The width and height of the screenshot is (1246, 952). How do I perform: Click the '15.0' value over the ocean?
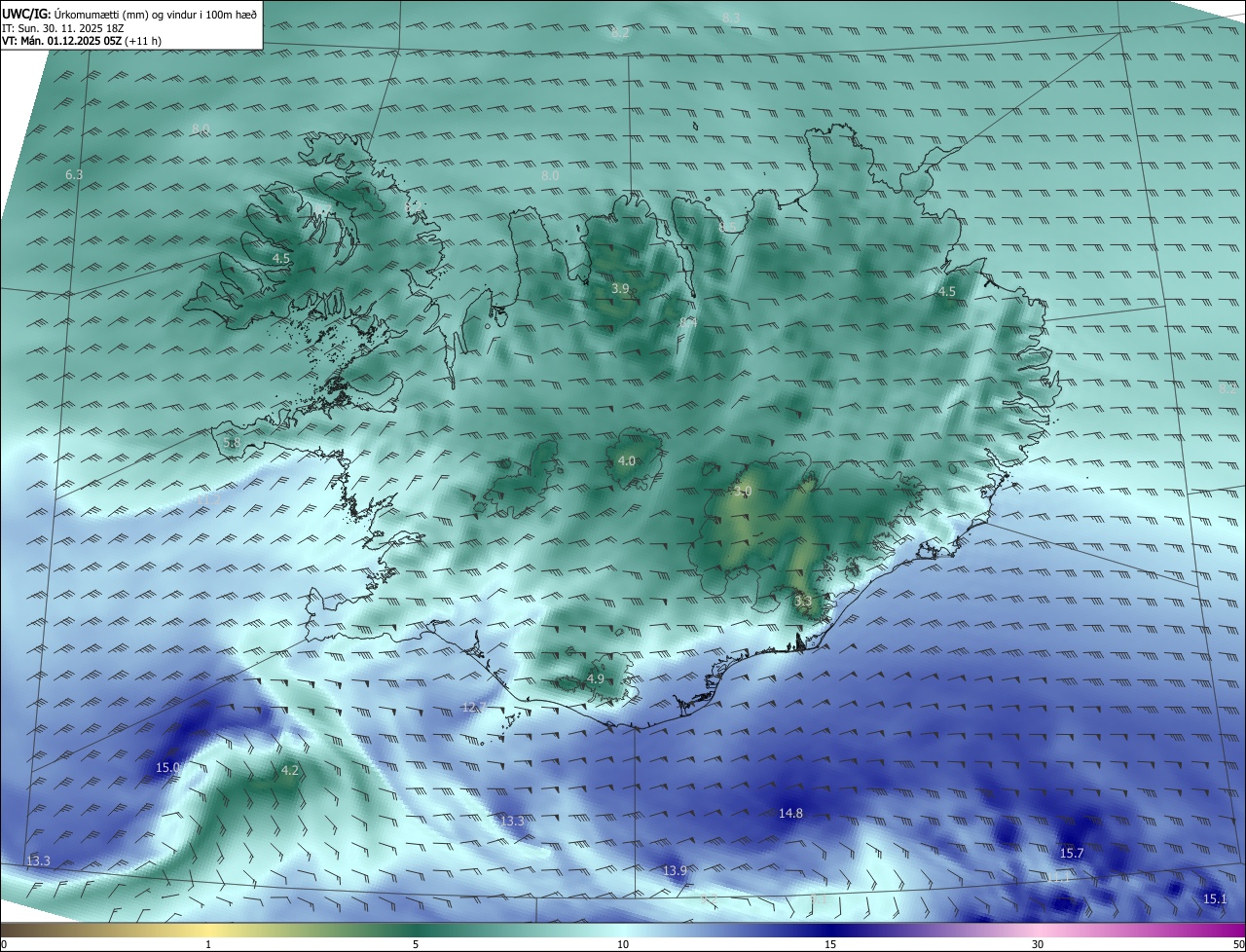[168, 767]
